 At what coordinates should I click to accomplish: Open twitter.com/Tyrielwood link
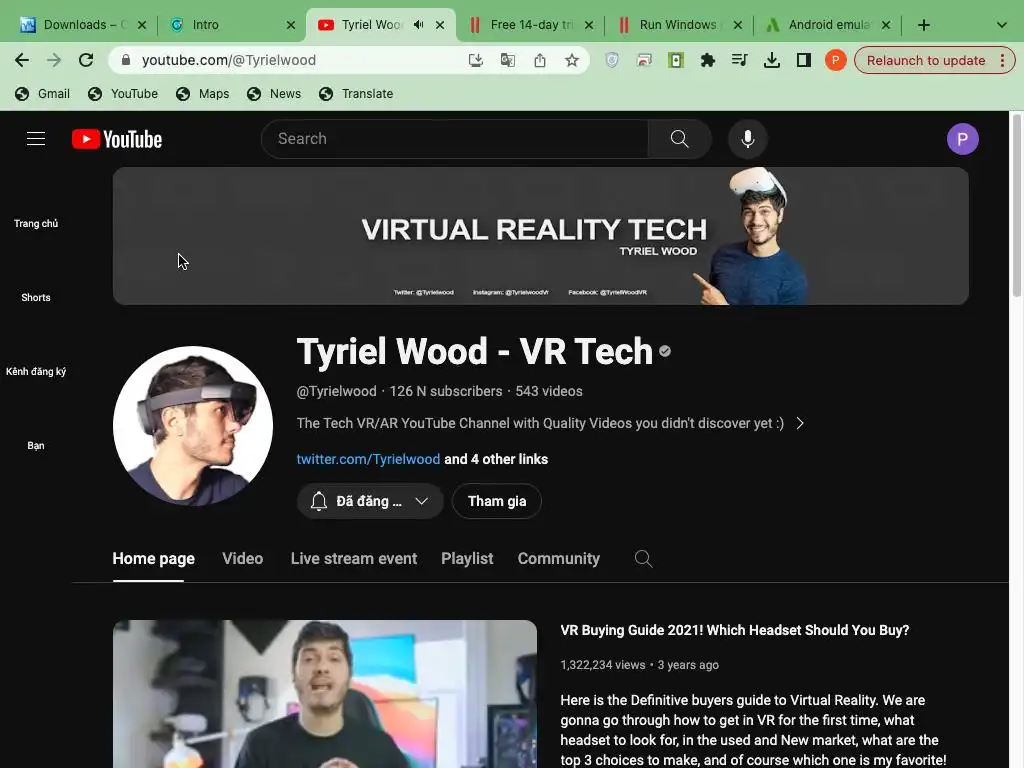368,459
